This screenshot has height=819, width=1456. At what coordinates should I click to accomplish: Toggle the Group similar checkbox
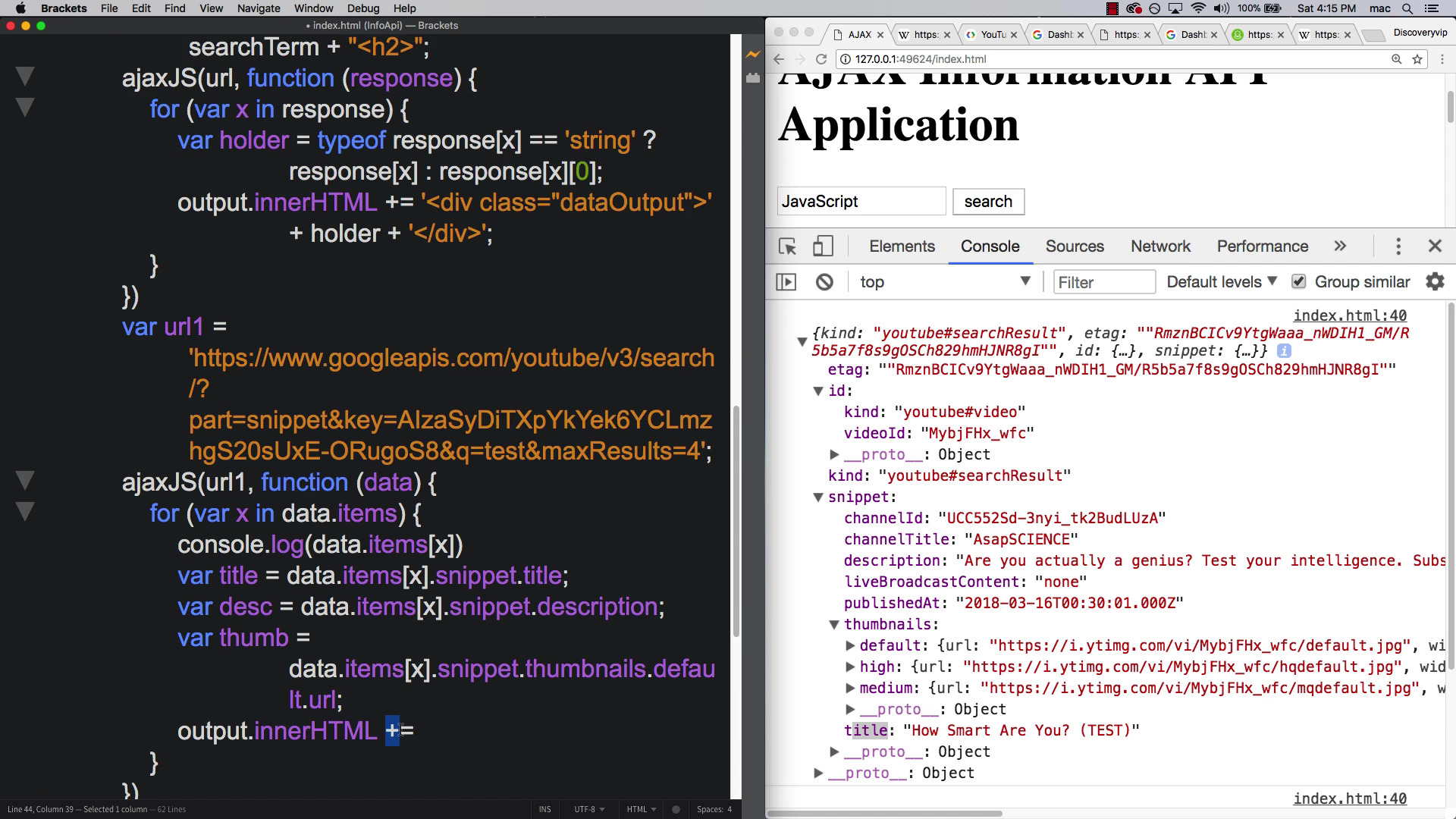1298,281
